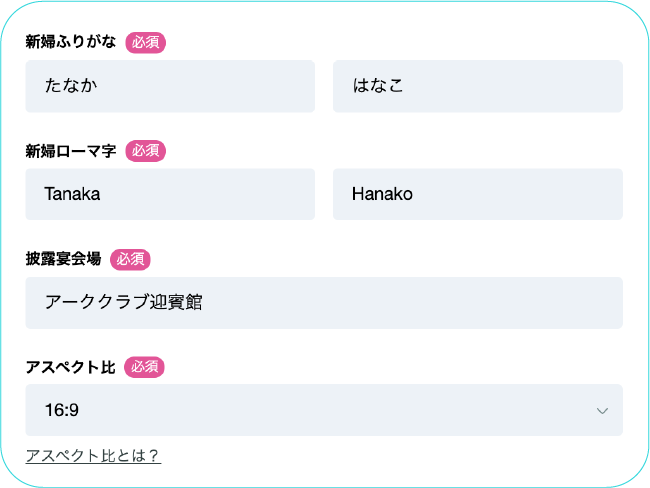Open the アスペクト比とは？ help link
Screen dimensions: 650x488
tap(93, 456)
